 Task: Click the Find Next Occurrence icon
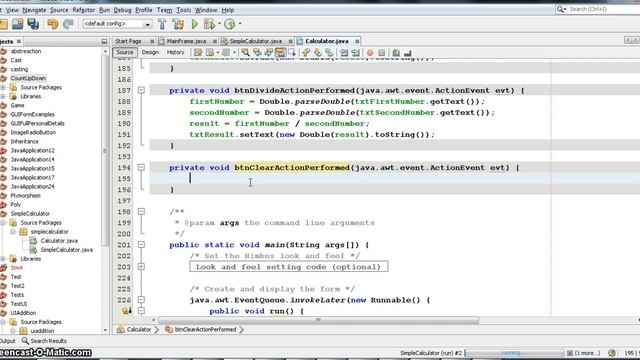pyautogui.click(x=269, y=53)
